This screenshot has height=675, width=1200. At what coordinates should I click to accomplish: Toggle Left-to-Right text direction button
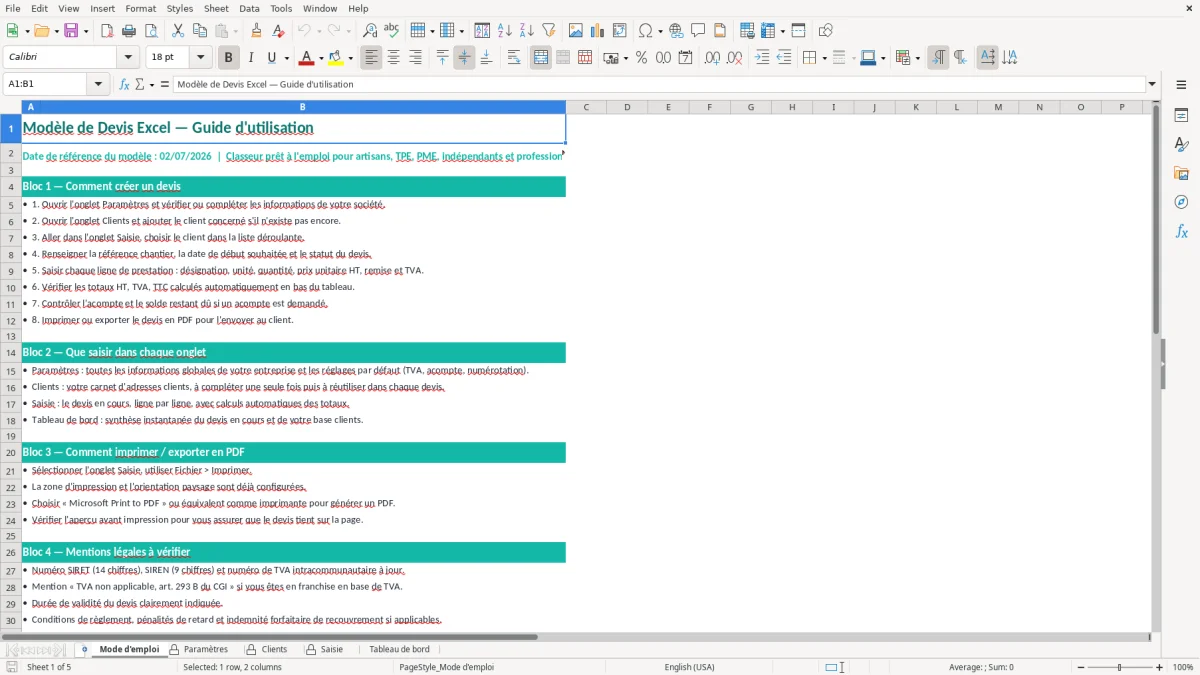pos(938,58)
